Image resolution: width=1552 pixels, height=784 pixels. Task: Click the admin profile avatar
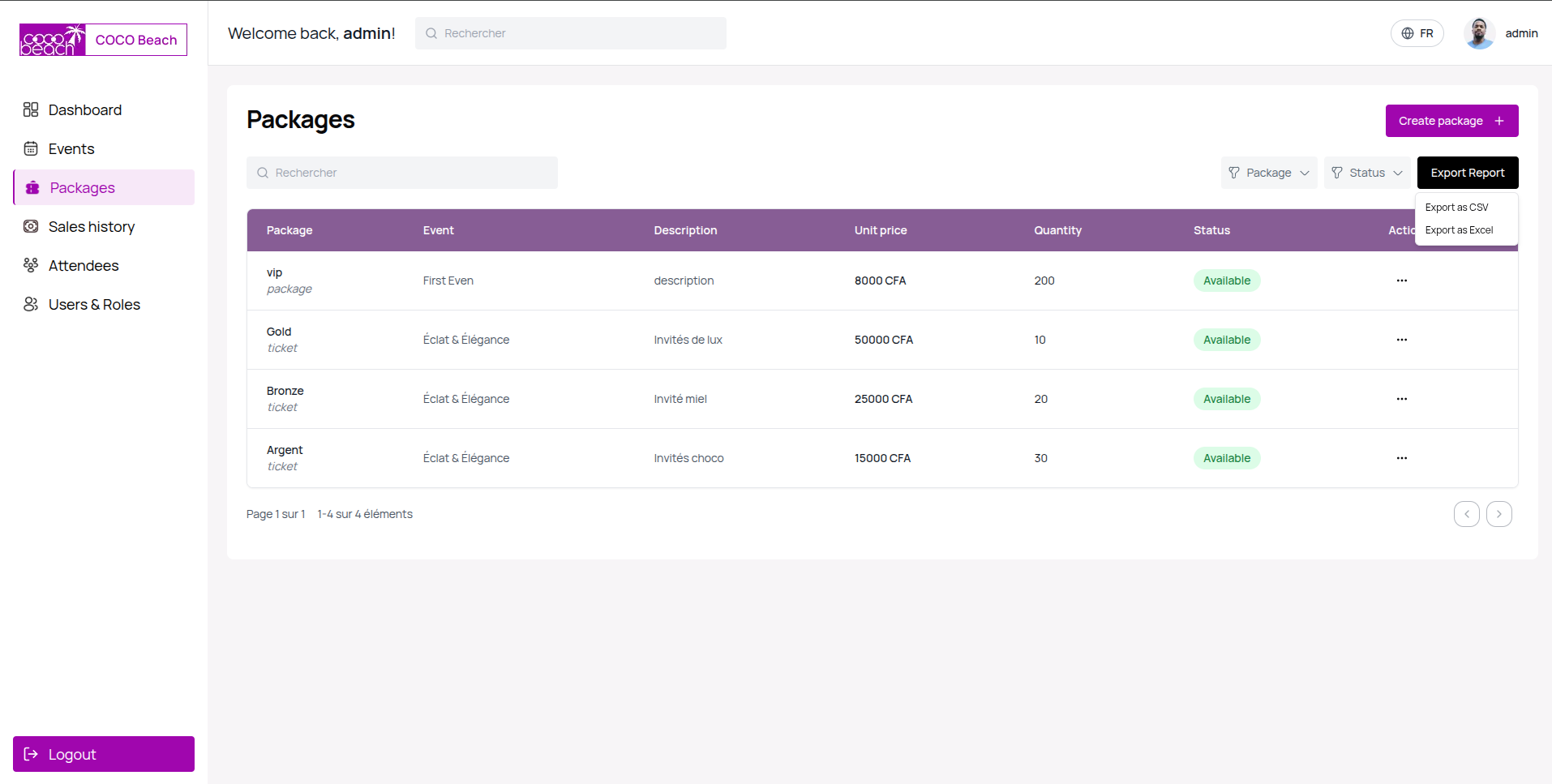click(1479, 33)
